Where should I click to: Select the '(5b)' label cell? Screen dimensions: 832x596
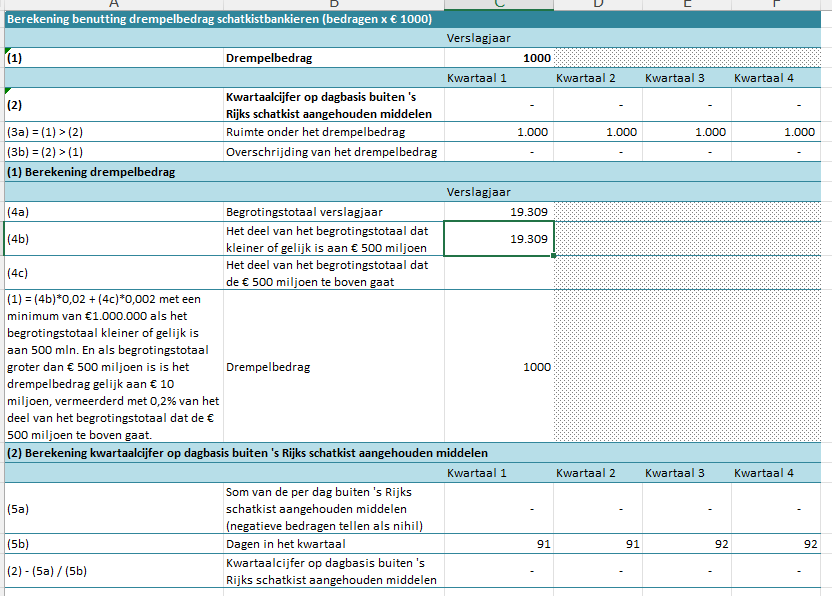point(114,544)
